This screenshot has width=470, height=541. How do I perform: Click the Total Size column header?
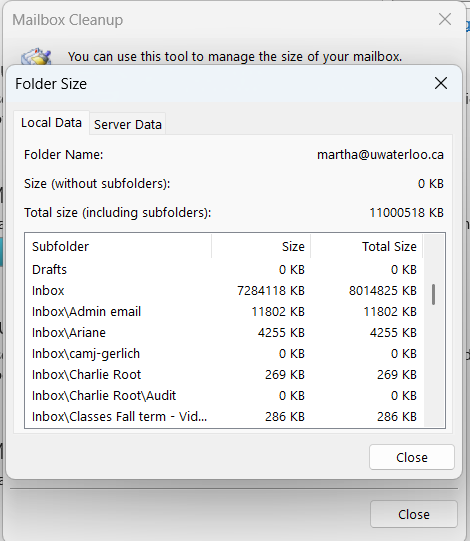(x=367, y=246)
